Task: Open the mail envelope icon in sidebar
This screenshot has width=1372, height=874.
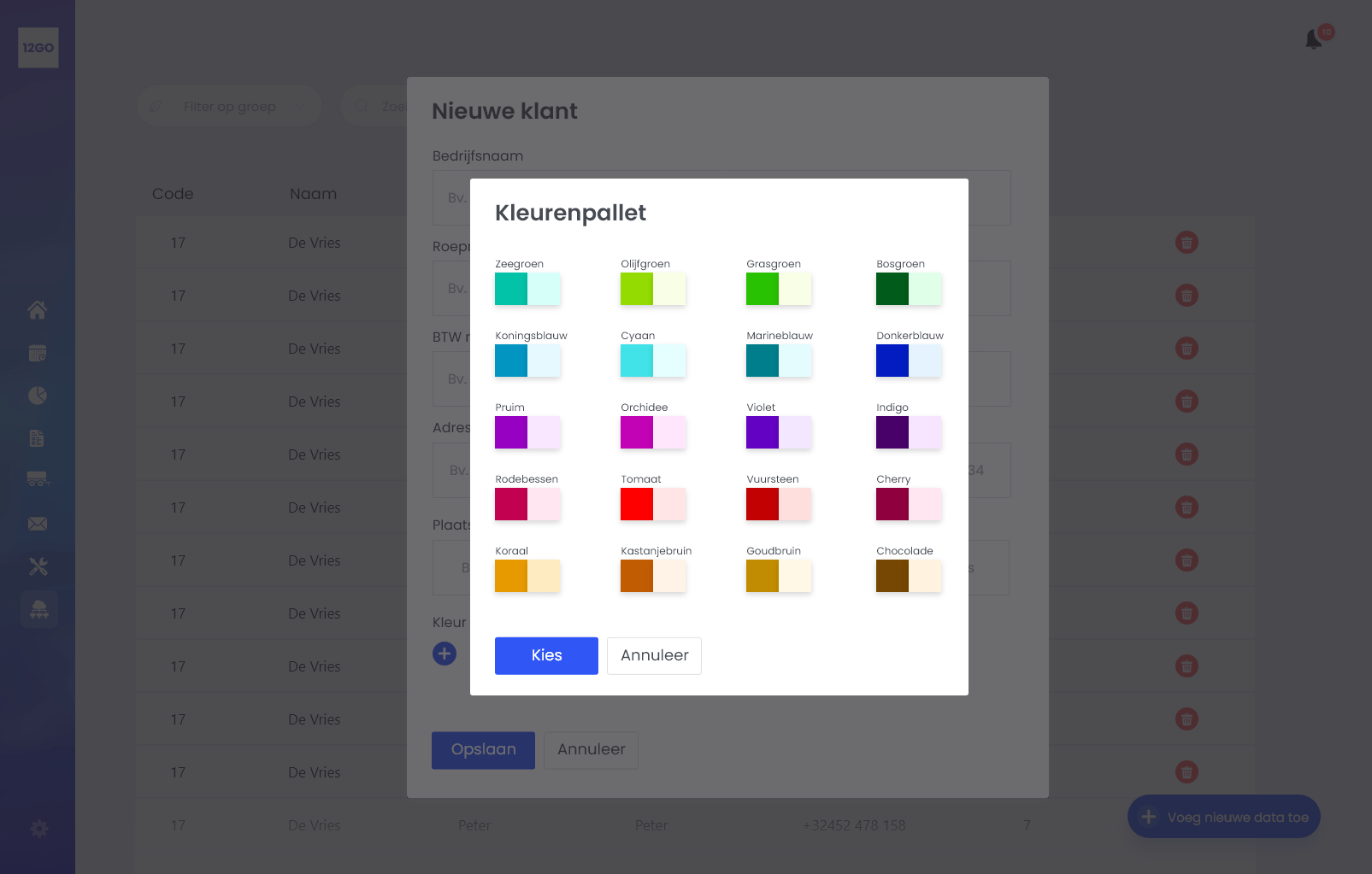Action: pyautogui.click(x=38, y=523)
